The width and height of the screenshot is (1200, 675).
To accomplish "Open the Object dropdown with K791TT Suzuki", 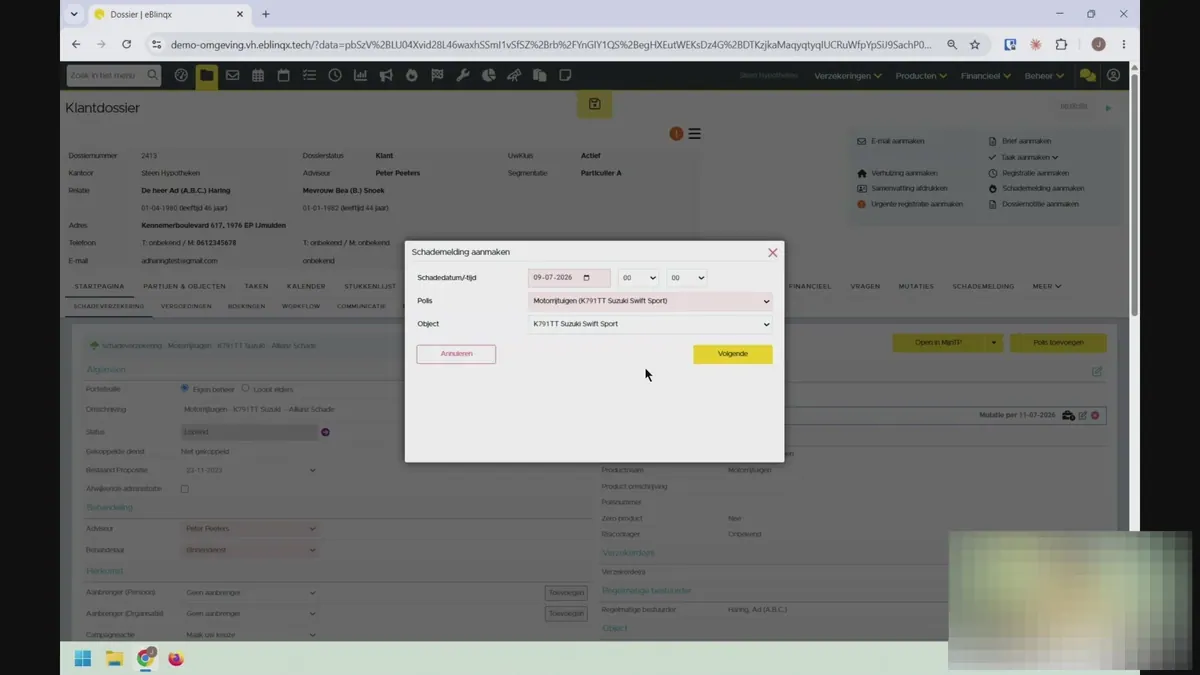I will pyautogui.click(x=650, y=324).
